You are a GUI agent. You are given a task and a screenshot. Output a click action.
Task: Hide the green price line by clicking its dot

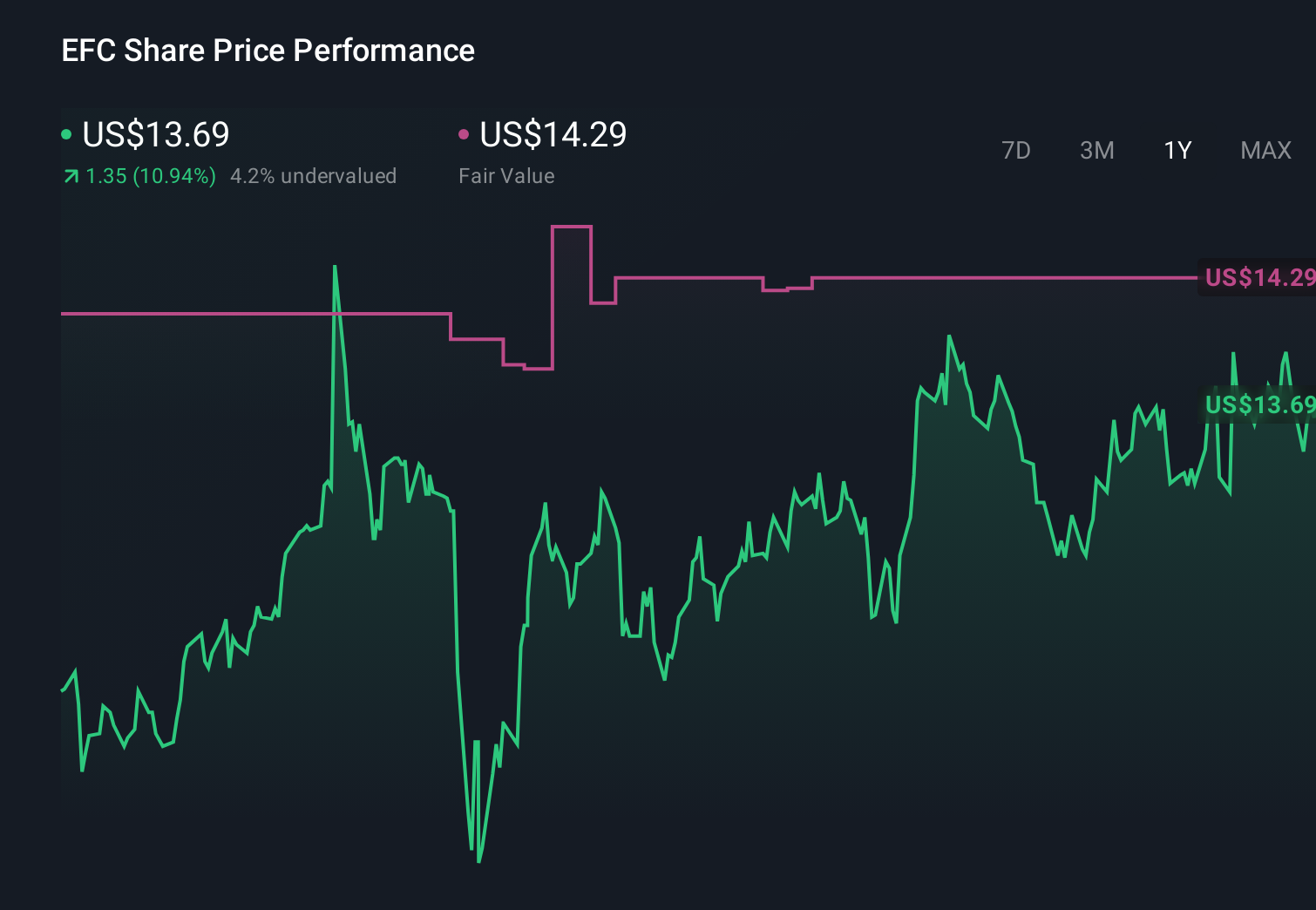(66, 133)
